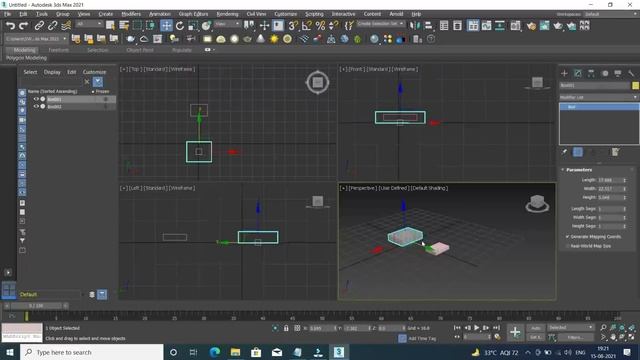
Task: Open the key Filters button
Action: pyautogui.click(x=575, y=338)
